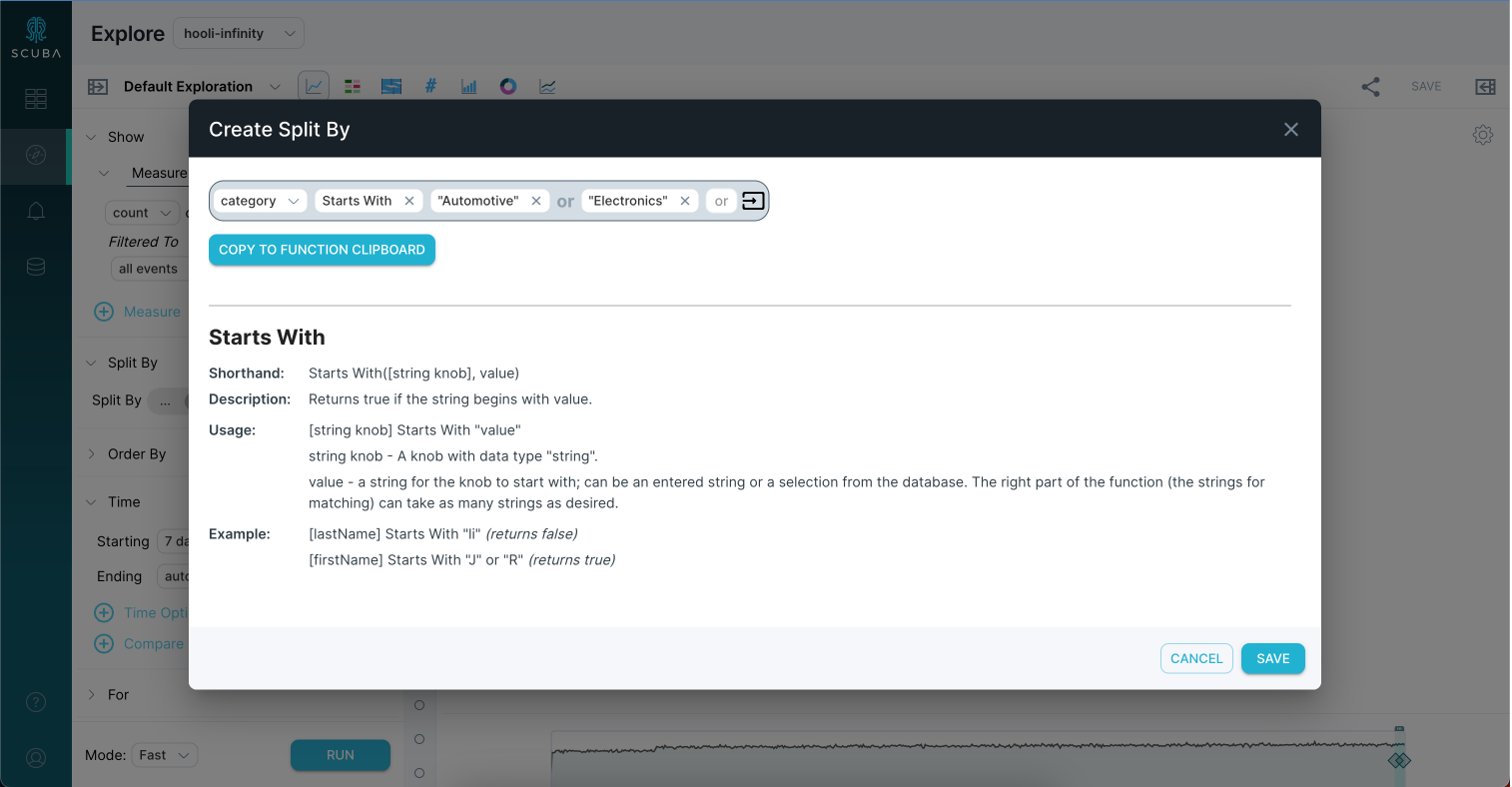Collapse the Split By section
Image resolution: width=1512 pixels, height=787 pixels.
click(x=91, y=363)
